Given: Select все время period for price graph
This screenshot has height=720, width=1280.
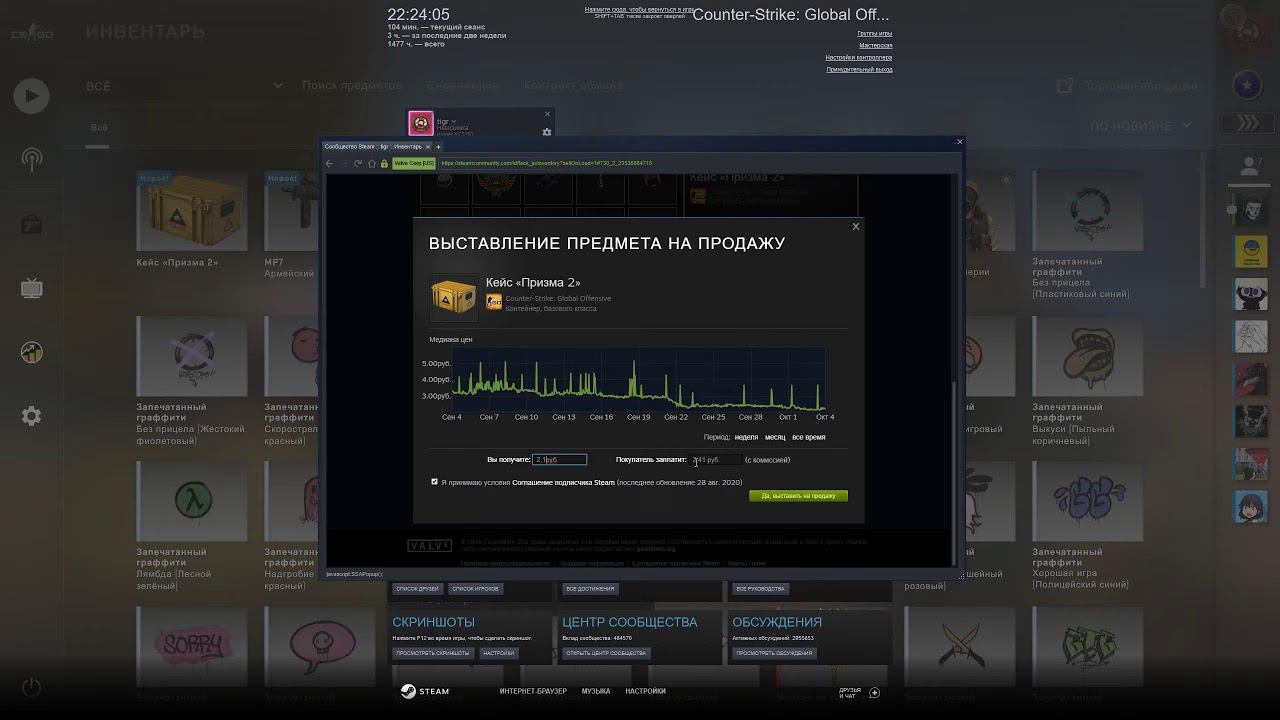Looking at the screenshot, I should point(808,437).
